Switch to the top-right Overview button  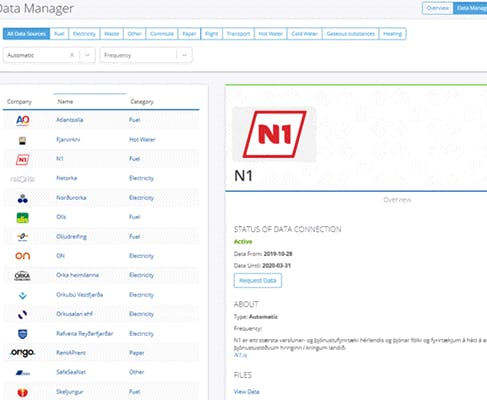click(437, 8)
